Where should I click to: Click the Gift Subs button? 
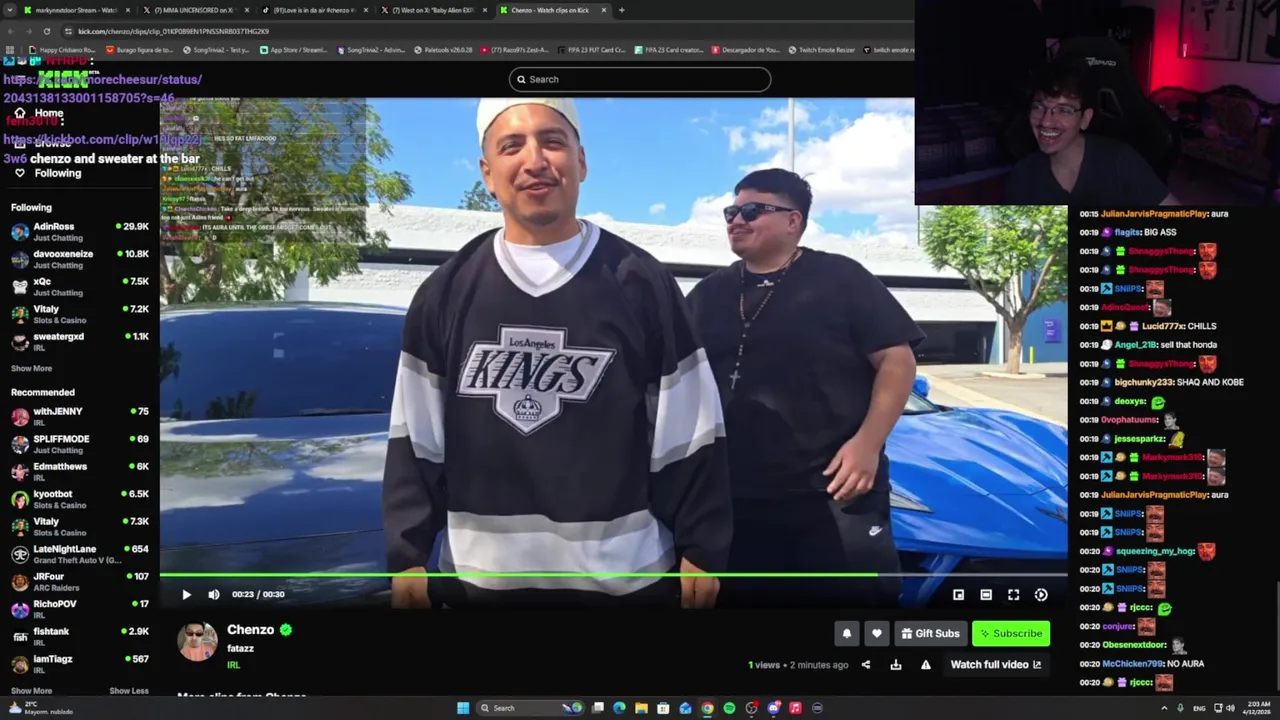click(x=930, y=633)
